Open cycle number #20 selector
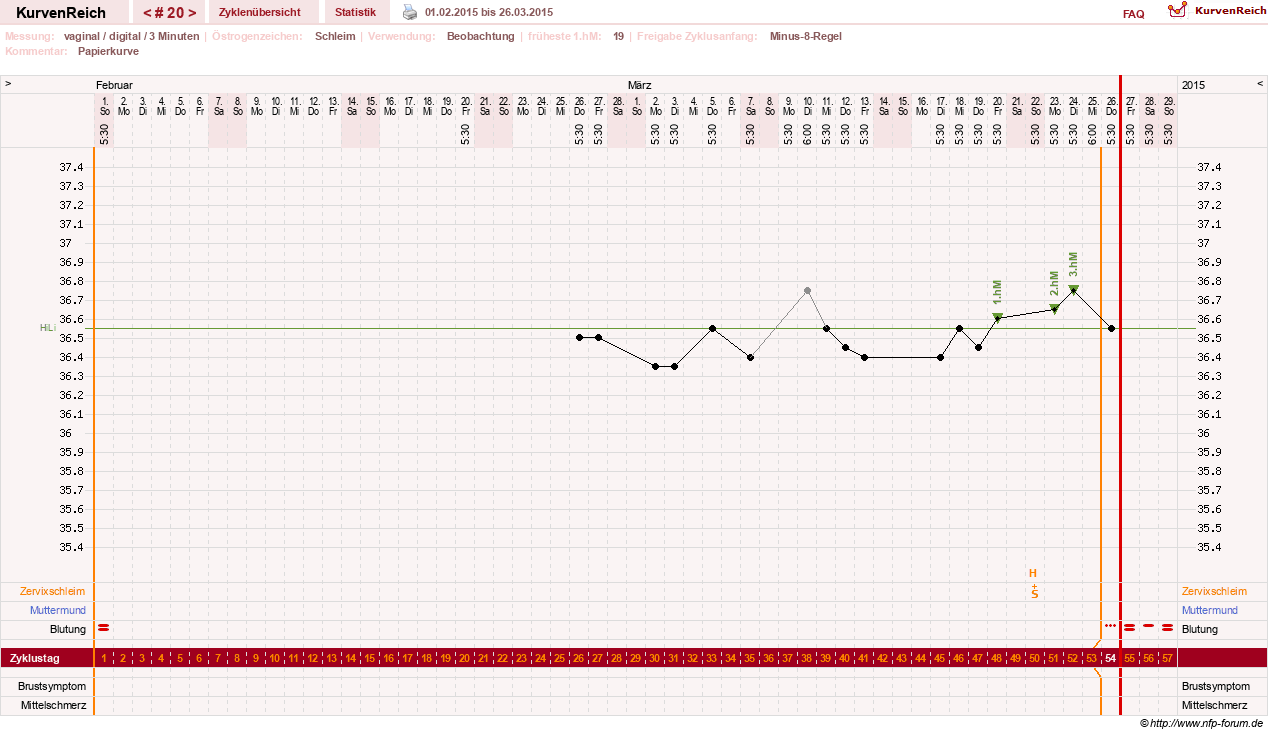Viewport: 1268px width, 735px height. tap(169, 12)
